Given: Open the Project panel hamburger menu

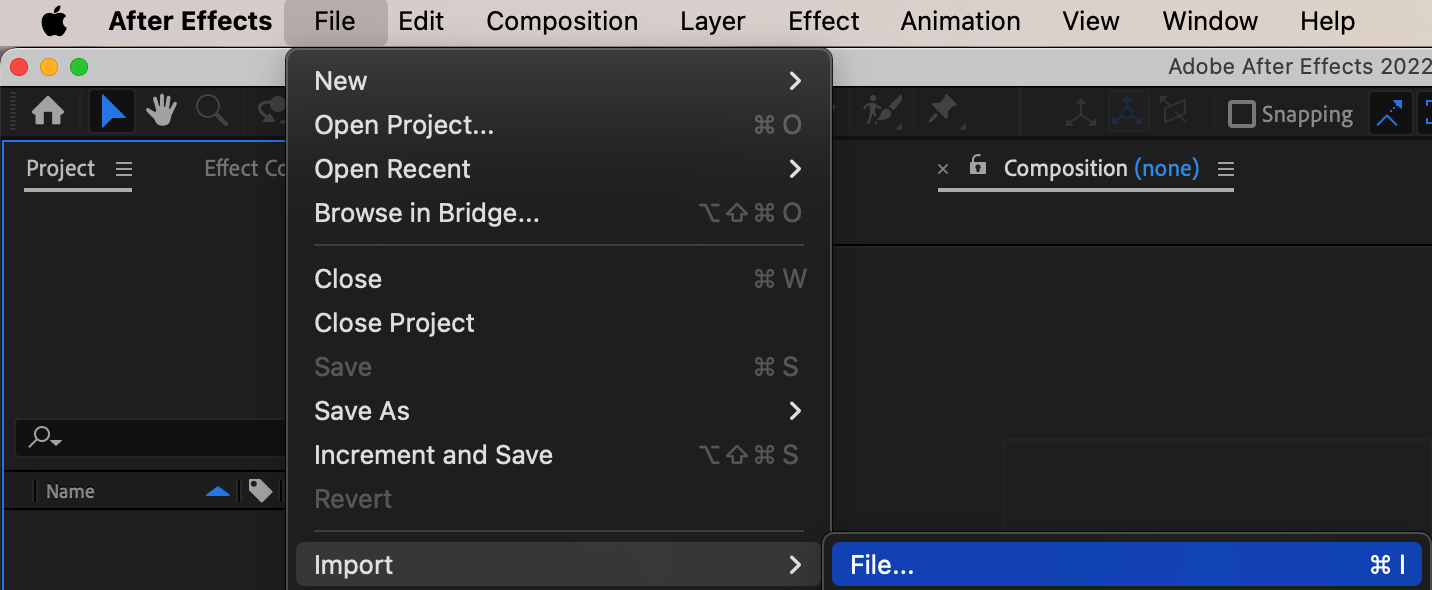Looking at the screenshot, I should 124,169.
